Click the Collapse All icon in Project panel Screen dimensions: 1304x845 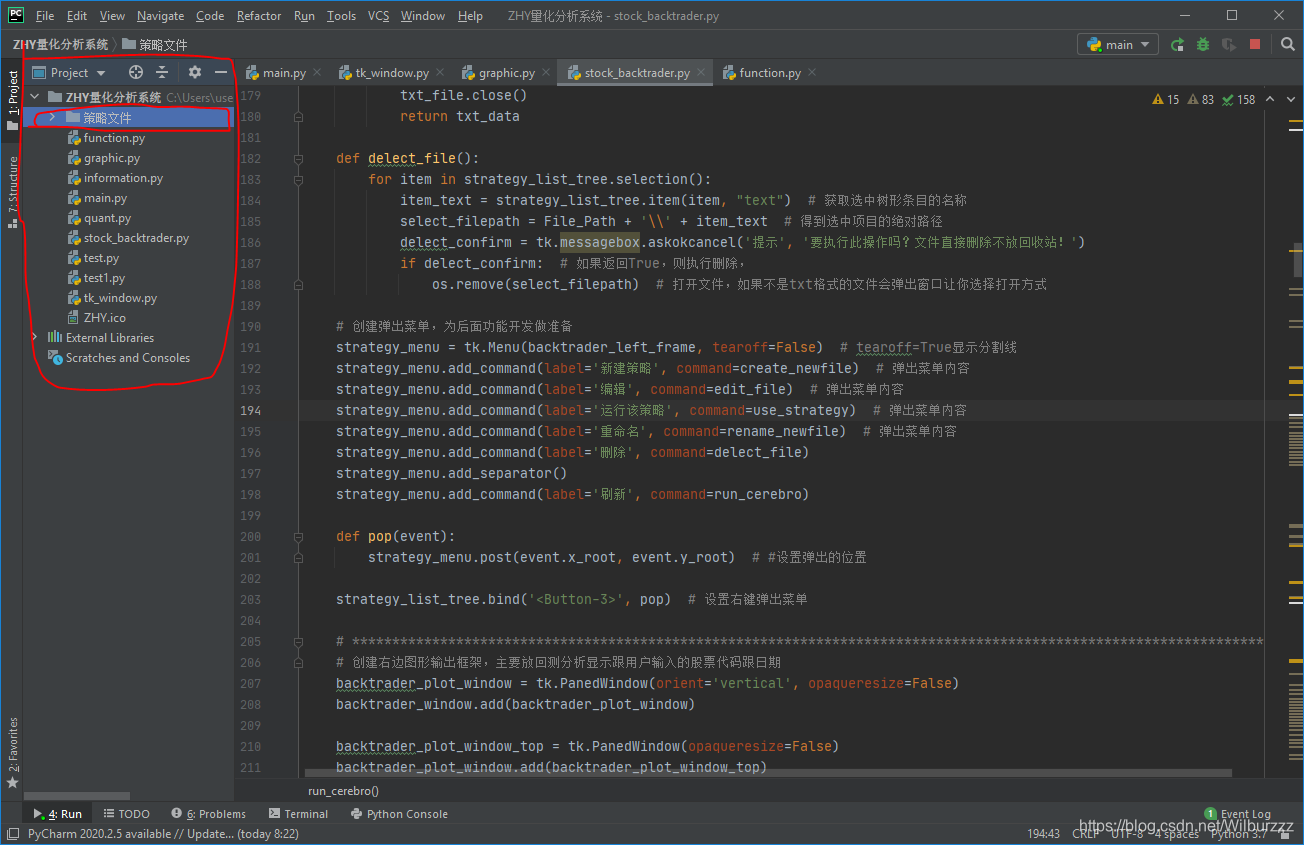pos(161,72)
